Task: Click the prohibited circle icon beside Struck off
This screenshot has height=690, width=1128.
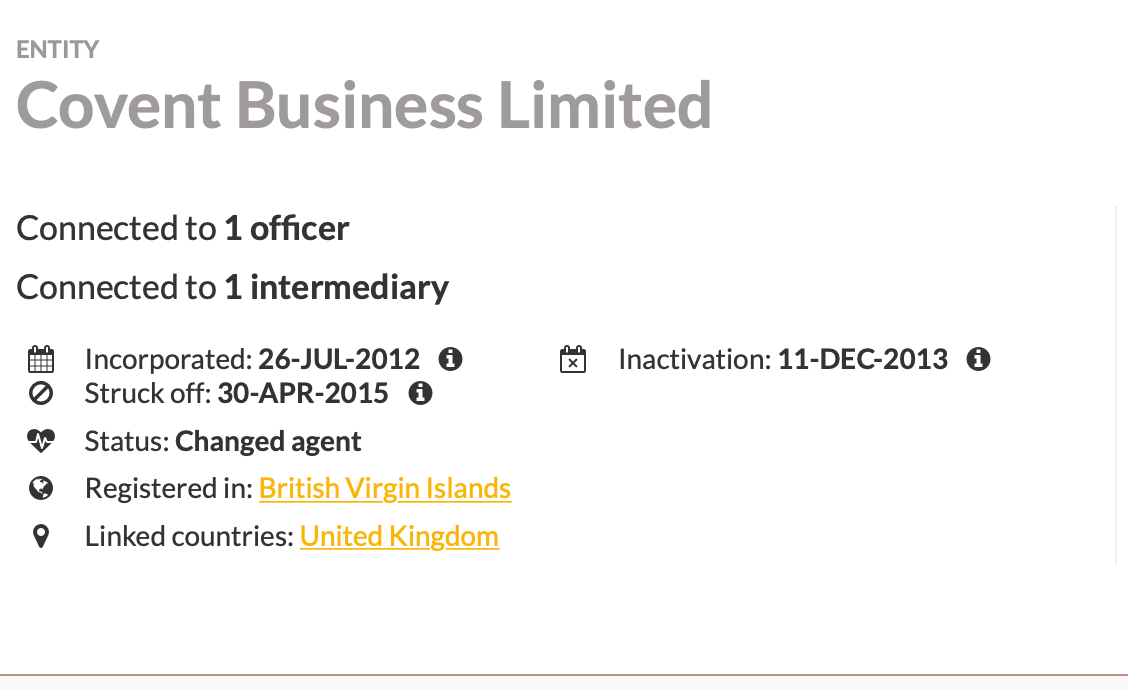Action: [x=41, y=393]
